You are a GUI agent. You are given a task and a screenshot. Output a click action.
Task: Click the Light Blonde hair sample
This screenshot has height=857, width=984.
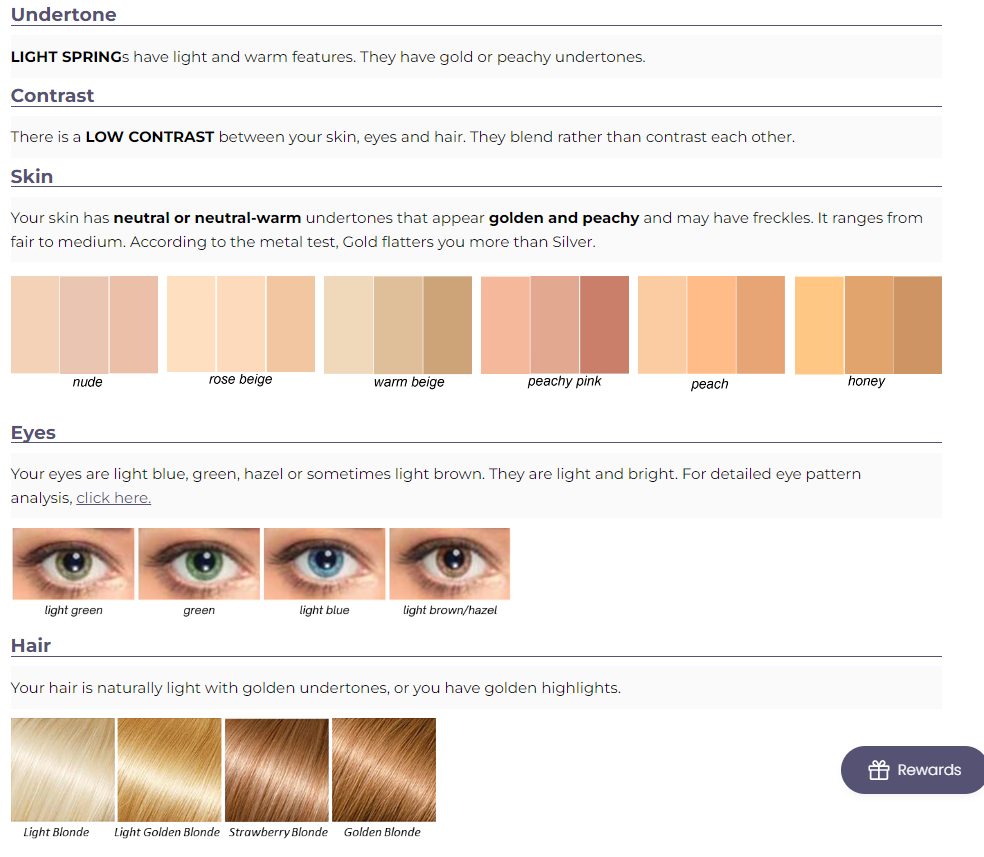[x=63, y=769]
